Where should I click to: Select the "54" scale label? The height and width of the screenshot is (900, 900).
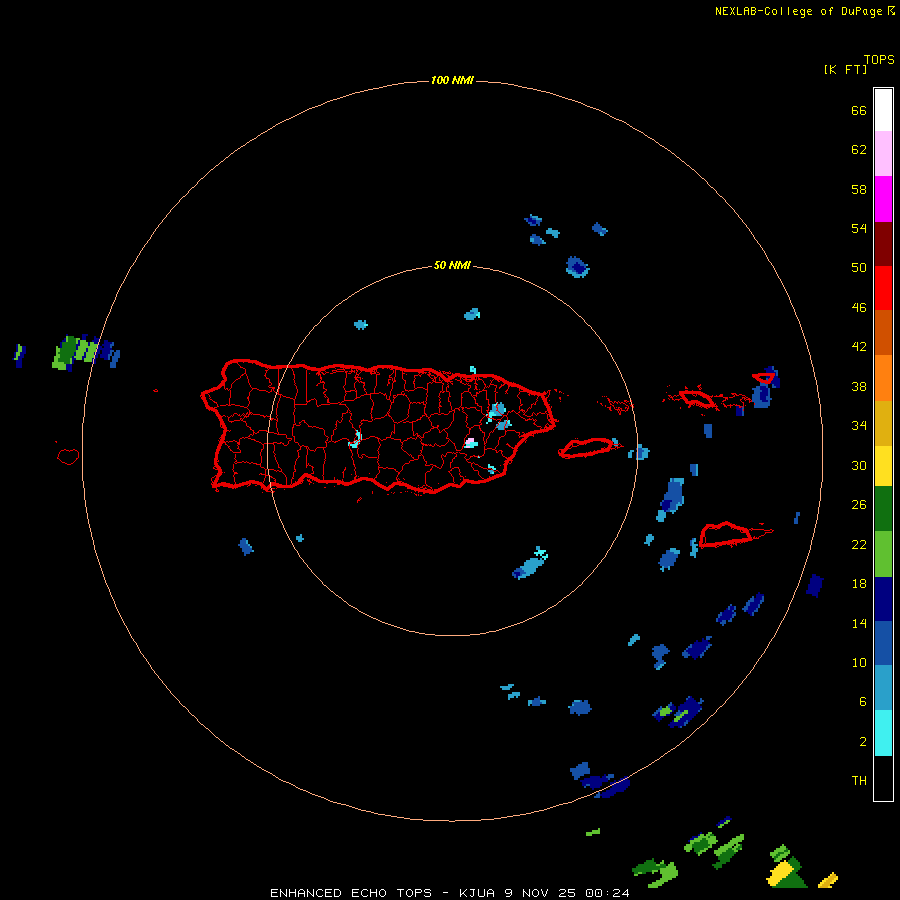click(x=859, y=228)
